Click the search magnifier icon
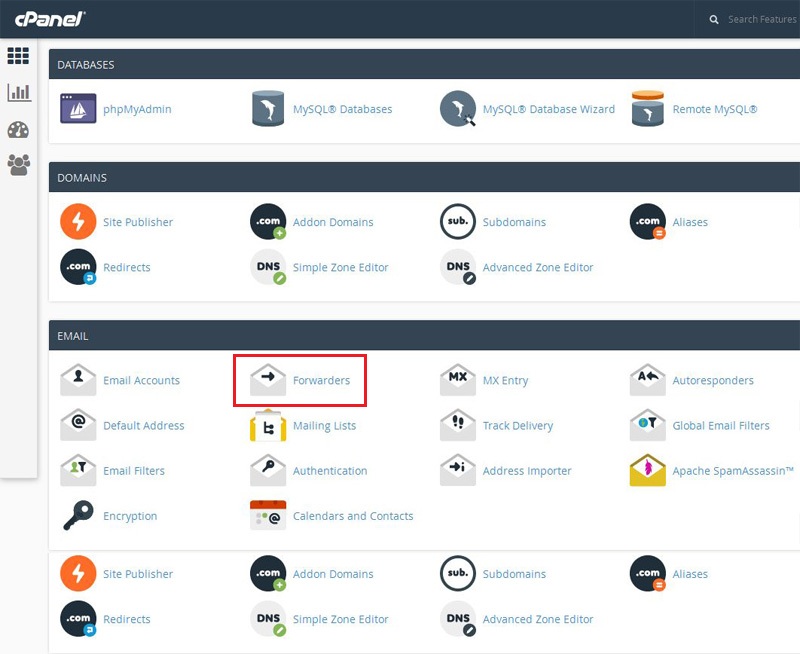The height and width of the screenshot is (654, 800). pyautogui.click(x=714, y=19)
